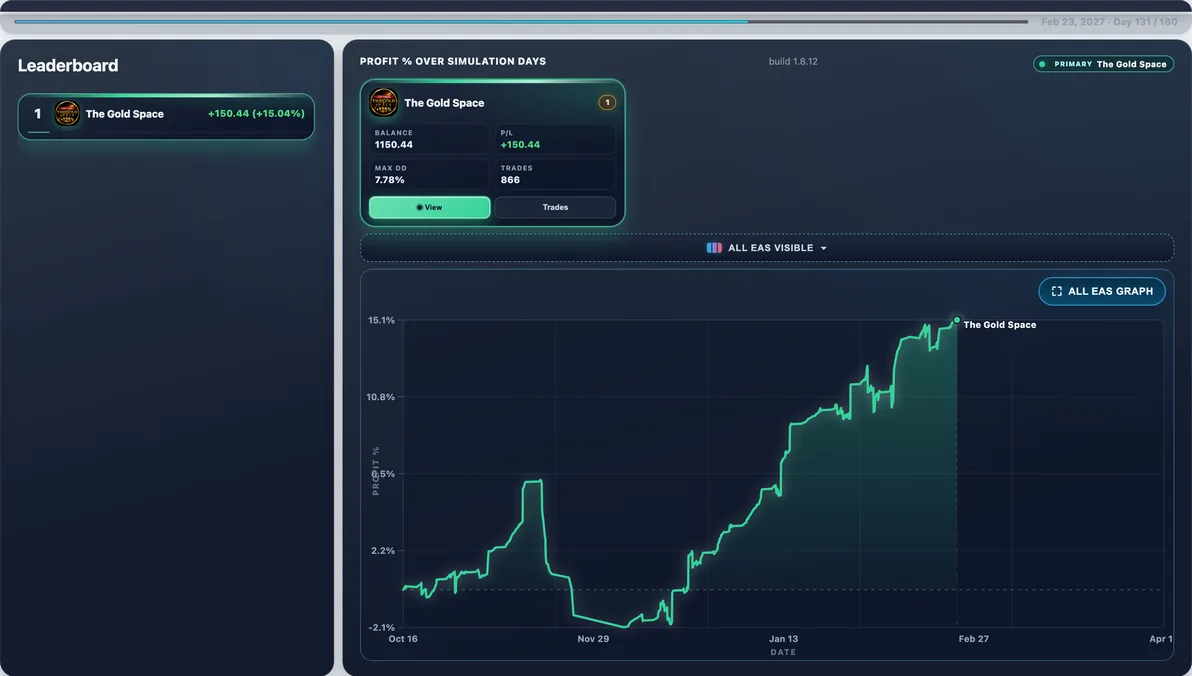
Task: Select The Gold Space leaderboard entry
Action: (166, 116)
